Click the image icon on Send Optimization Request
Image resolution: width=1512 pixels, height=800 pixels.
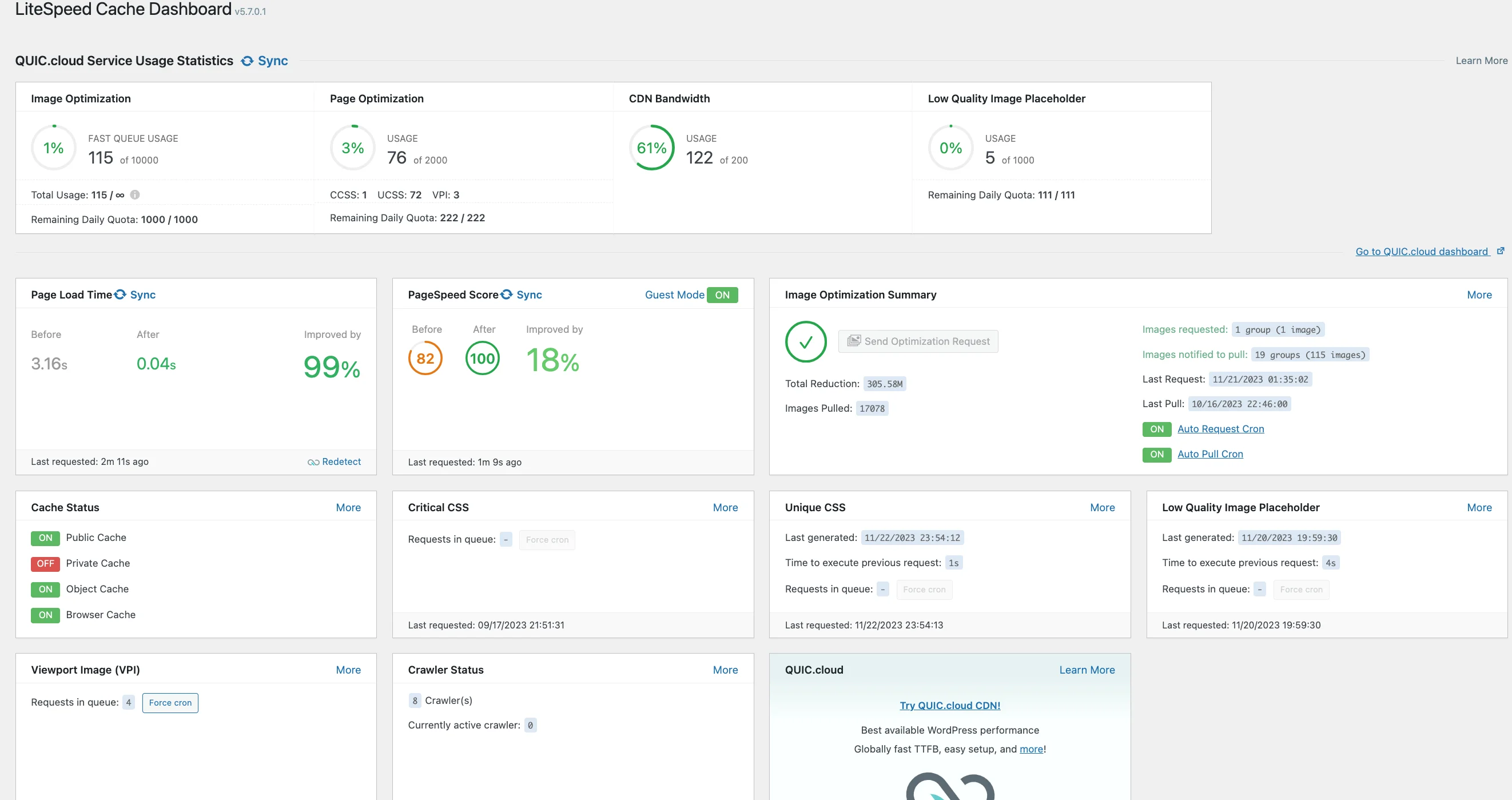click(853, 341)
